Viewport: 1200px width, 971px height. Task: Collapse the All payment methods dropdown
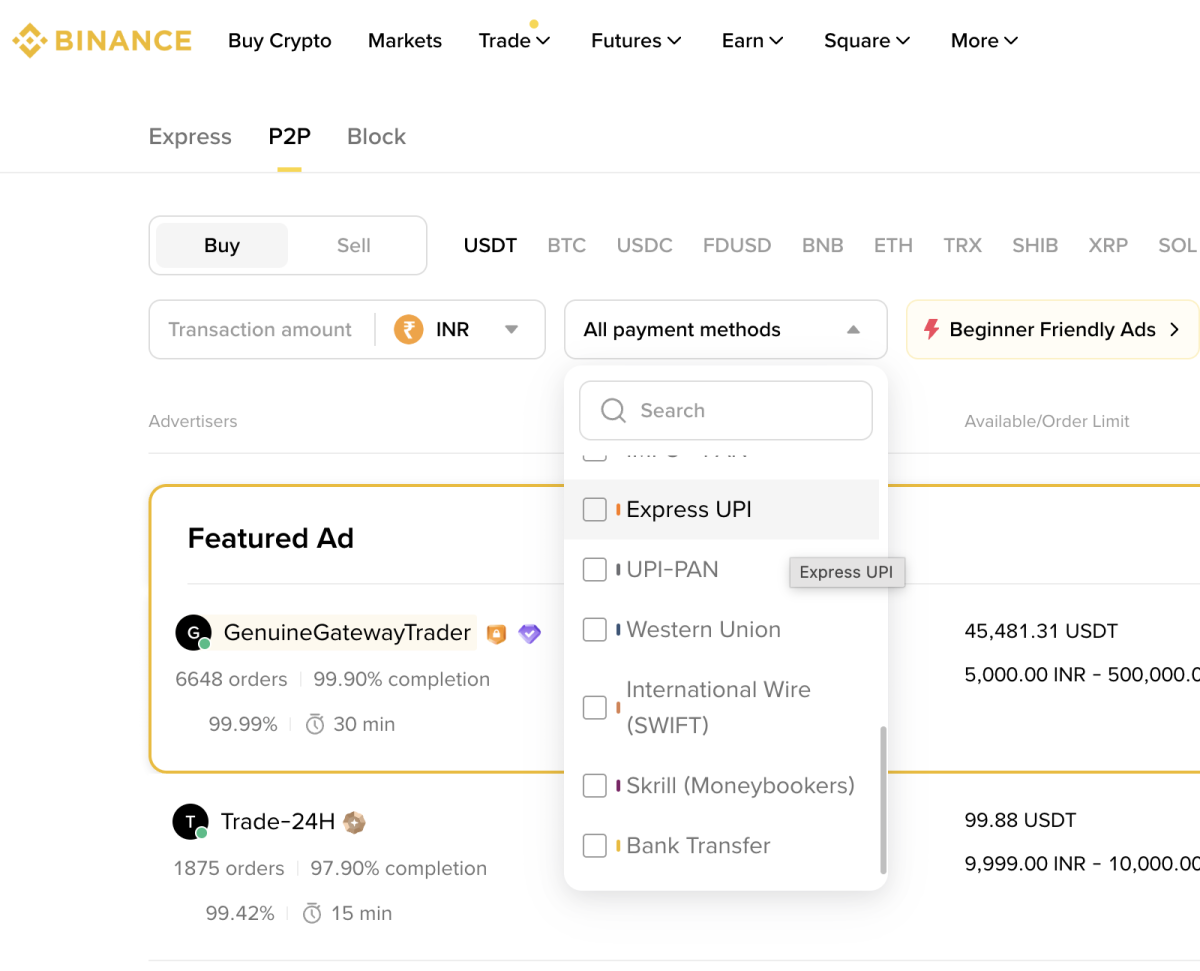[852, 329]
